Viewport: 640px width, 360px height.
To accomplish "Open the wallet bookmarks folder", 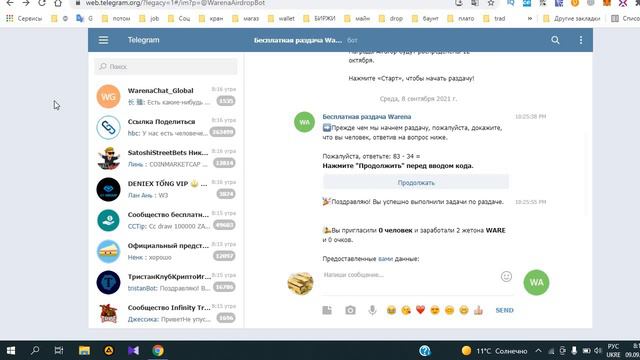I will (282, 18).
